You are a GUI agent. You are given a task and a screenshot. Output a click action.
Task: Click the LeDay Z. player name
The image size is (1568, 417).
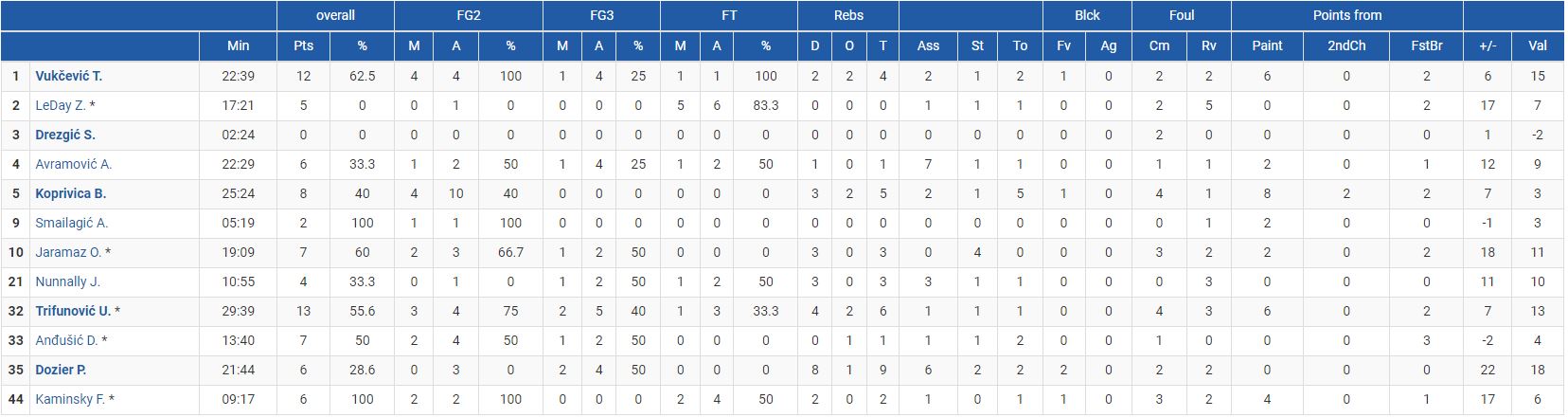(60, 105)
